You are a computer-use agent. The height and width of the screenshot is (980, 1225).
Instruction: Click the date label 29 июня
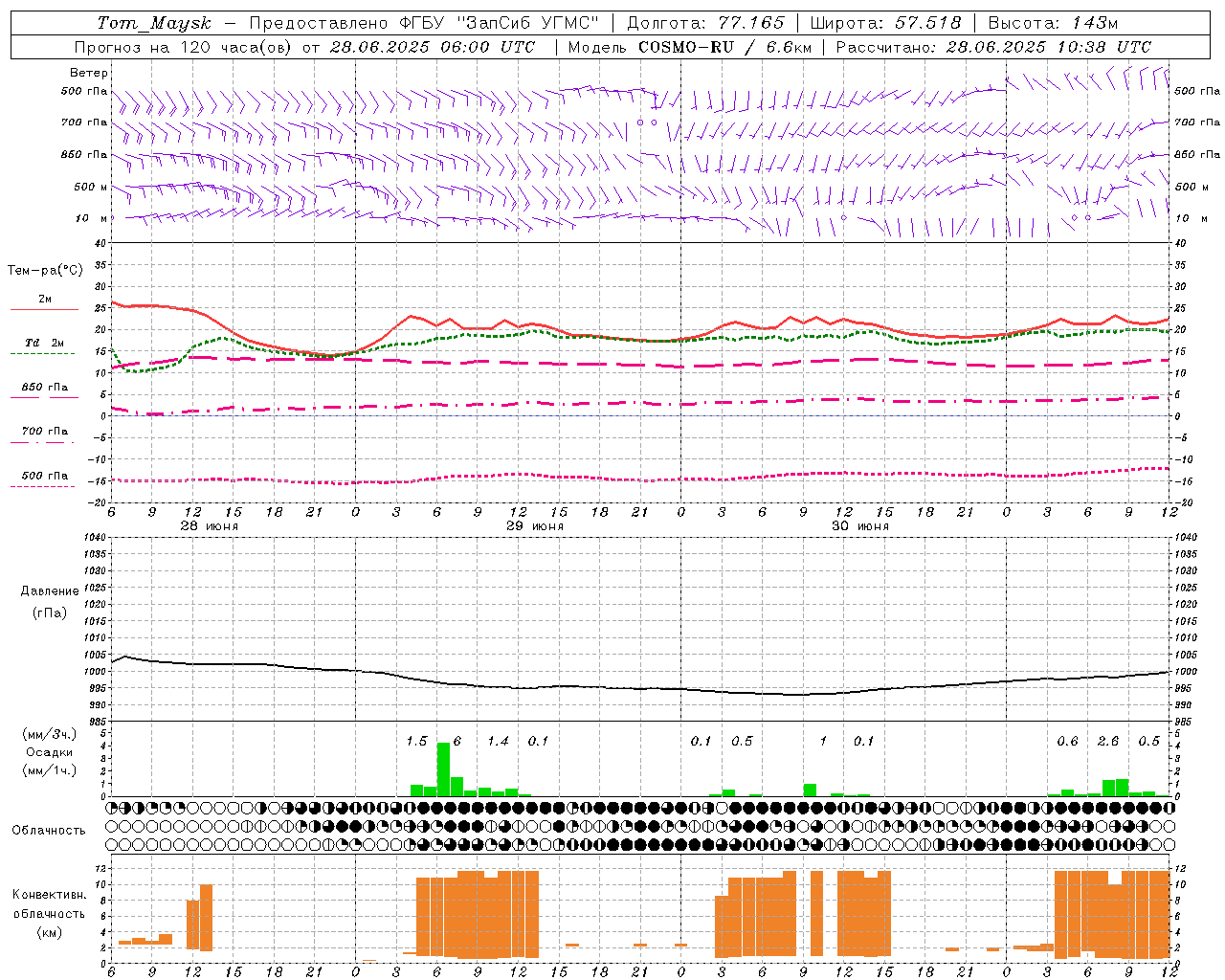coord(535,526)
